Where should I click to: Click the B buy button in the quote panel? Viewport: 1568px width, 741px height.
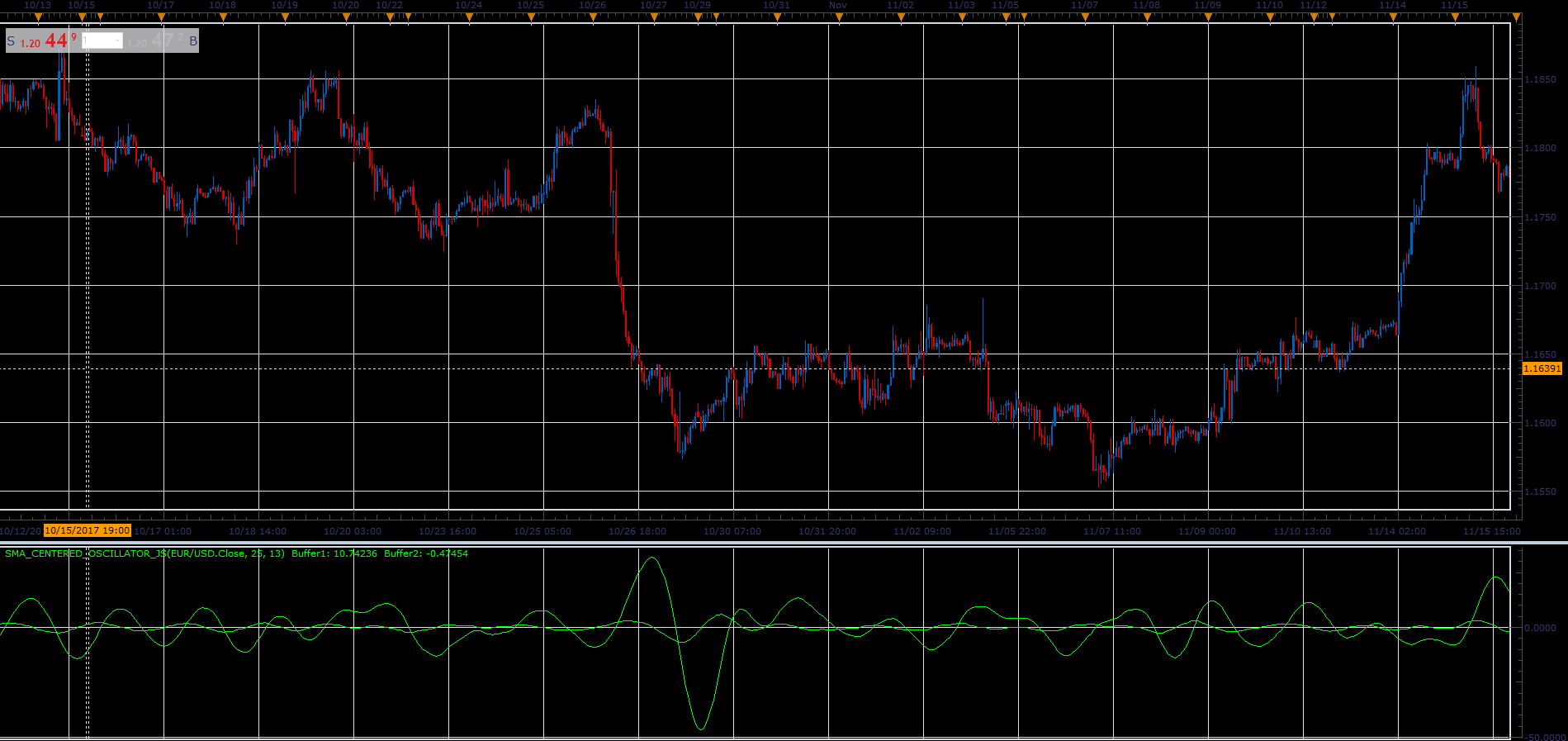pos(193,40)
